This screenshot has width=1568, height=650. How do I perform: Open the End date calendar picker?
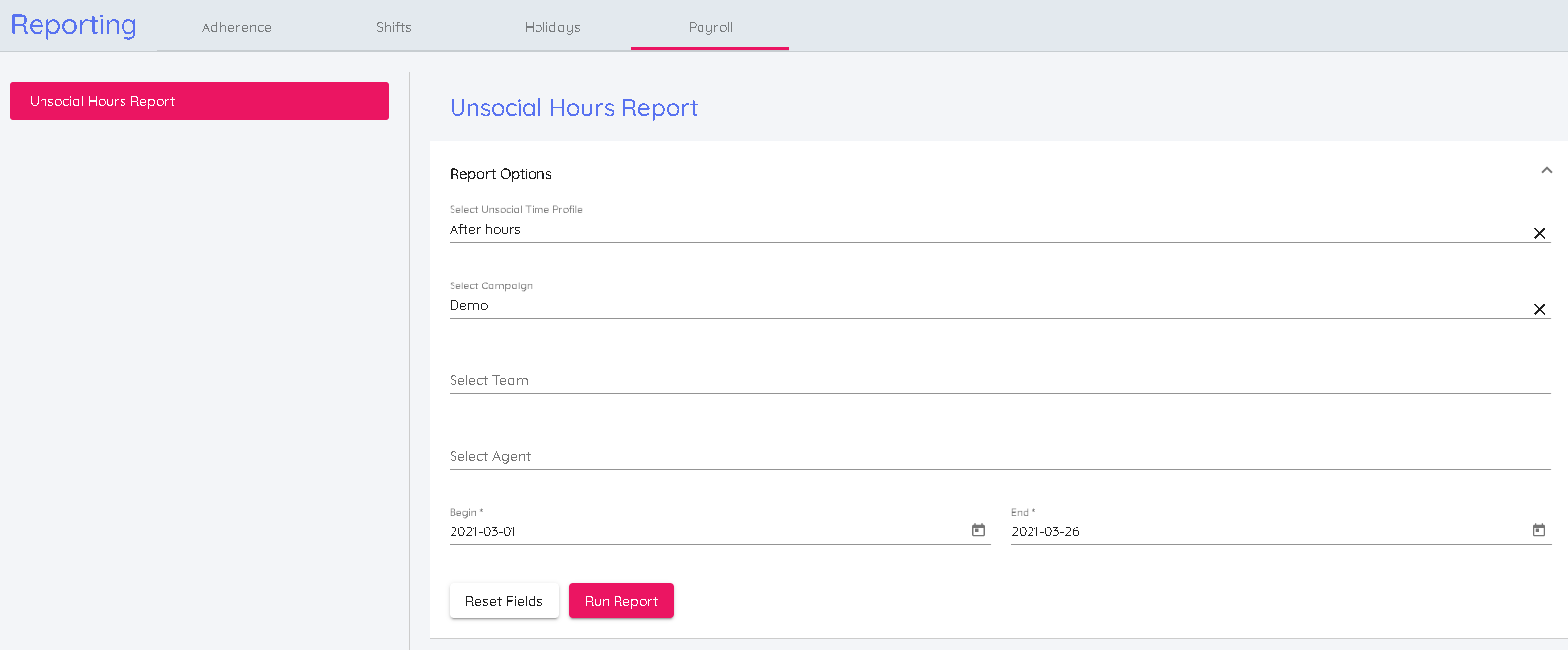click(x=1538, y=530)
